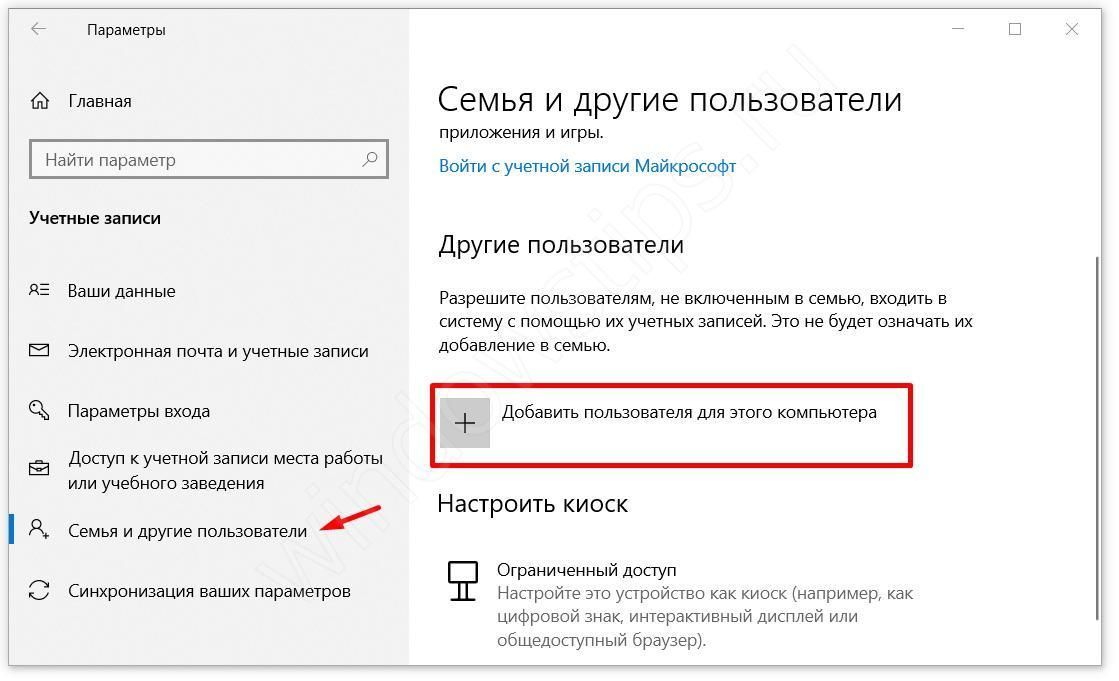Viewport: 1119px width, 681px height.
Task: Click the briefcase icon for work account access
Action: tap(39, 469)
